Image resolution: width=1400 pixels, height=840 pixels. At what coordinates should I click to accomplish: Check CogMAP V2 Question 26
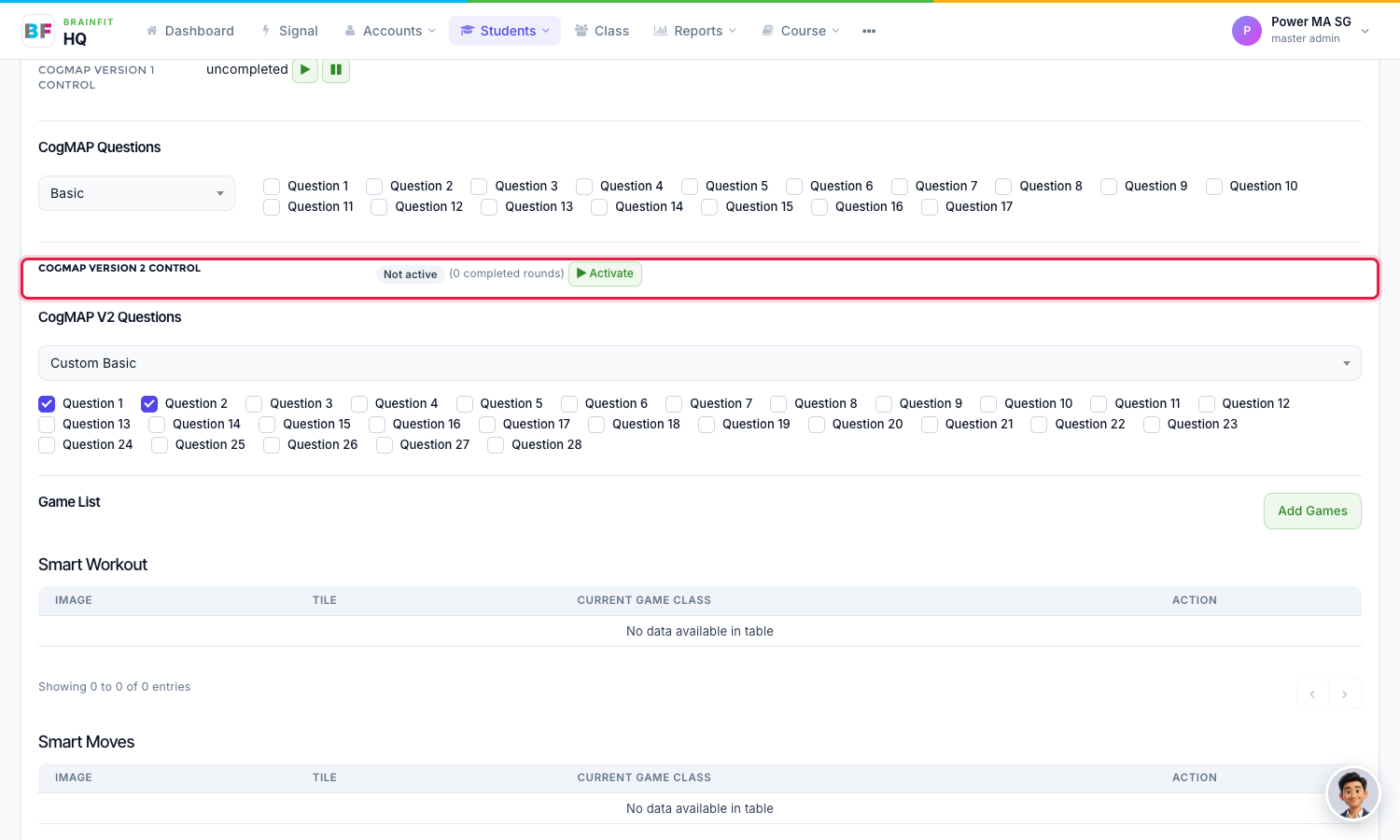[272, 445]
